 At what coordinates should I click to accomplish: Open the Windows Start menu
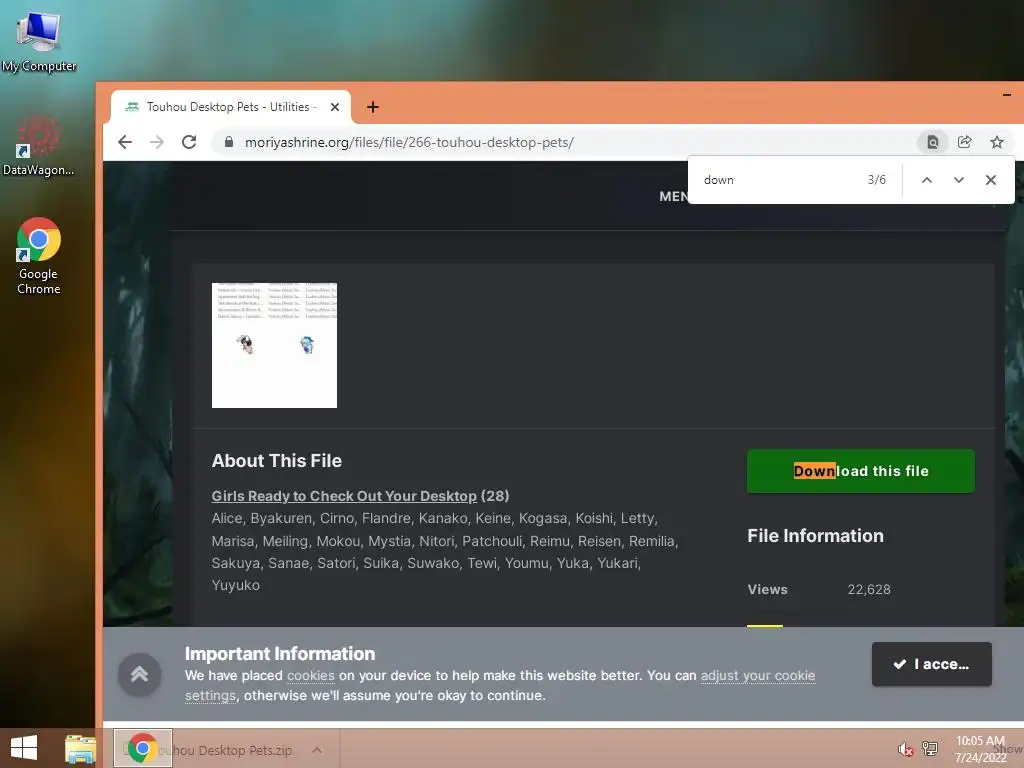click(24, 748)
